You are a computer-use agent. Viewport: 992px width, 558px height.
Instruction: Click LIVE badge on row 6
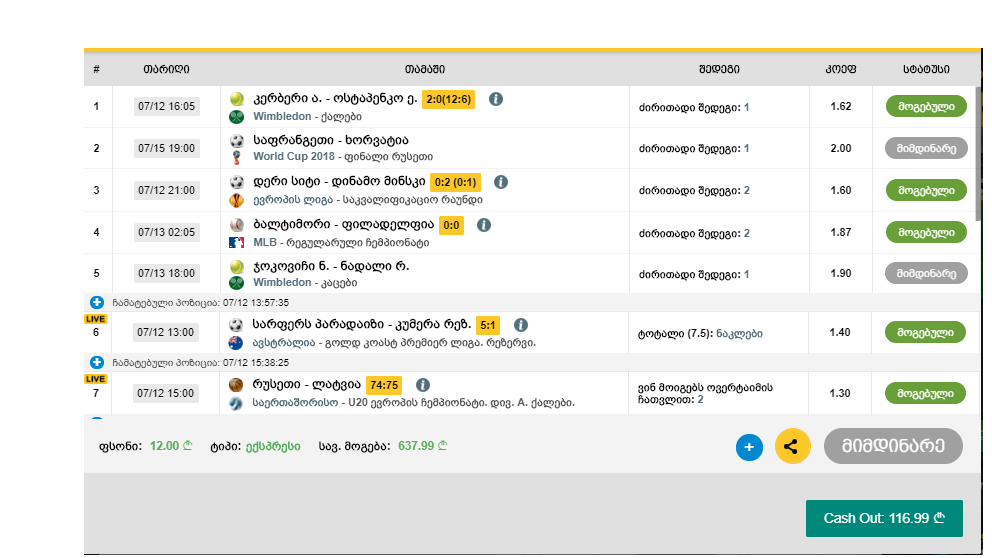tap(96, 319)
